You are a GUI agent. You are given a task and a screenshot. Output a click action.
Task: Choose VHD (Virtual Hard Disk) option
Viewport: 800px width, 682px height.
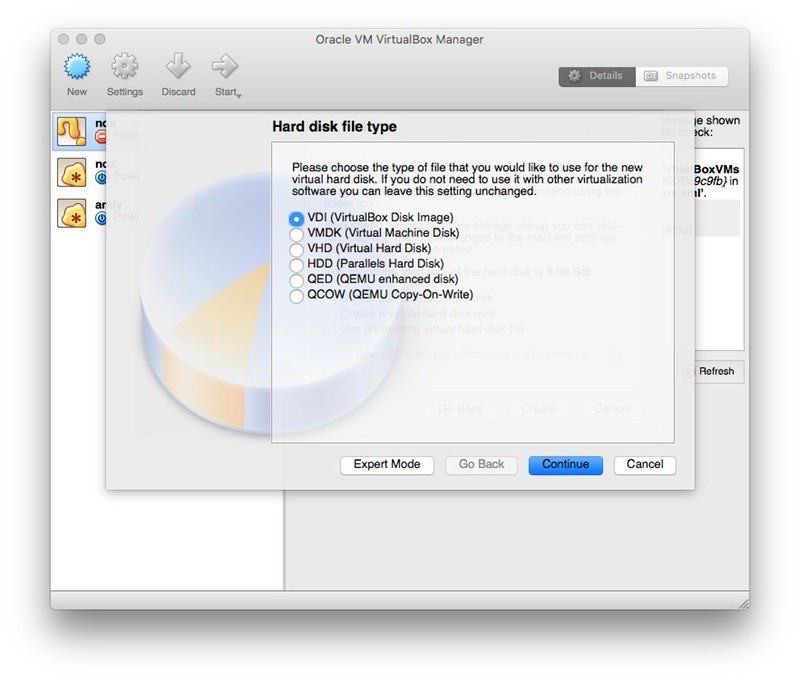click(x=360, y=248)
